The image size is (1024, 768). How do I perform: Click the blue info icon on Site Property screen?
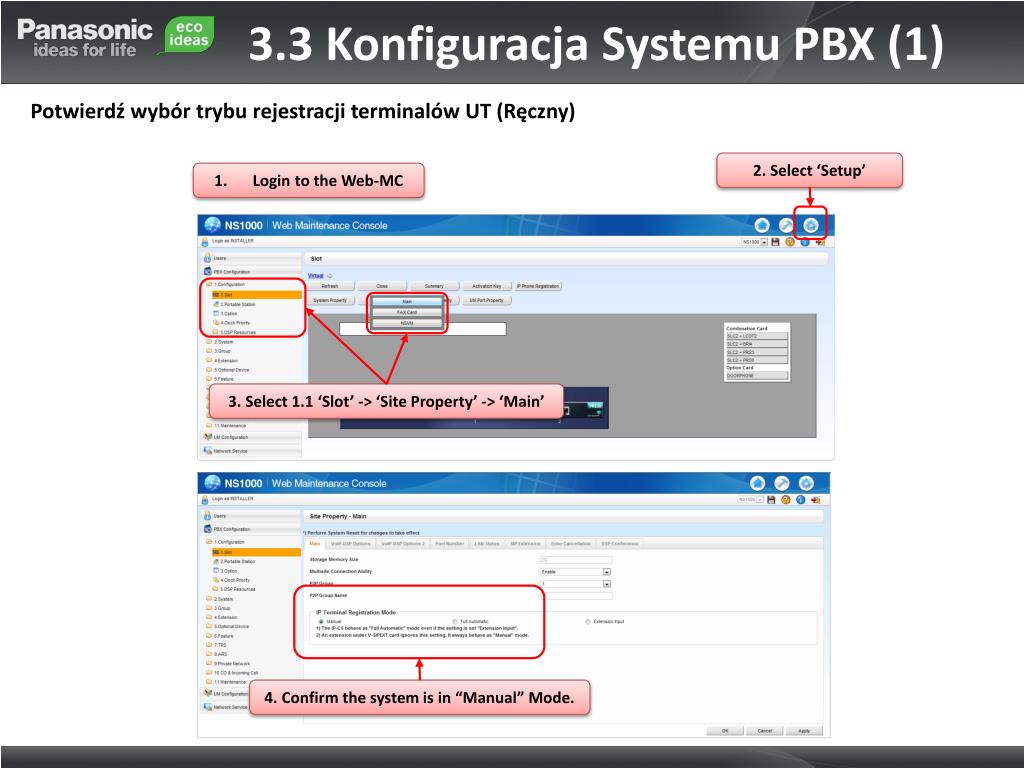point(801,500)
